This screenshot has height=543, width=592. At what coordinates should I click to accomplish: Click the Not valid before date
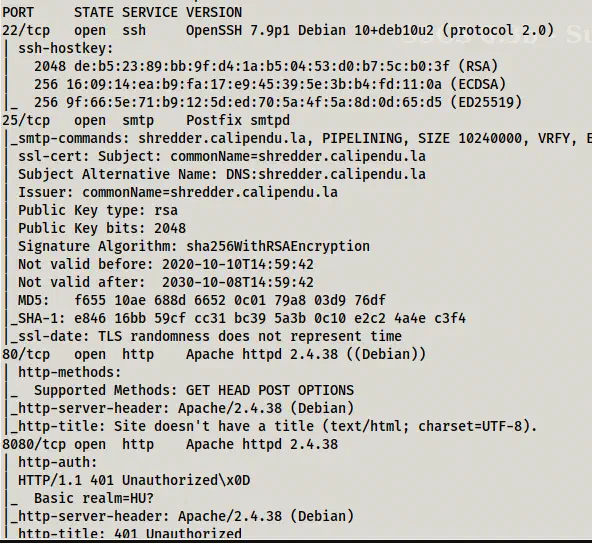[x=238, y=264]
